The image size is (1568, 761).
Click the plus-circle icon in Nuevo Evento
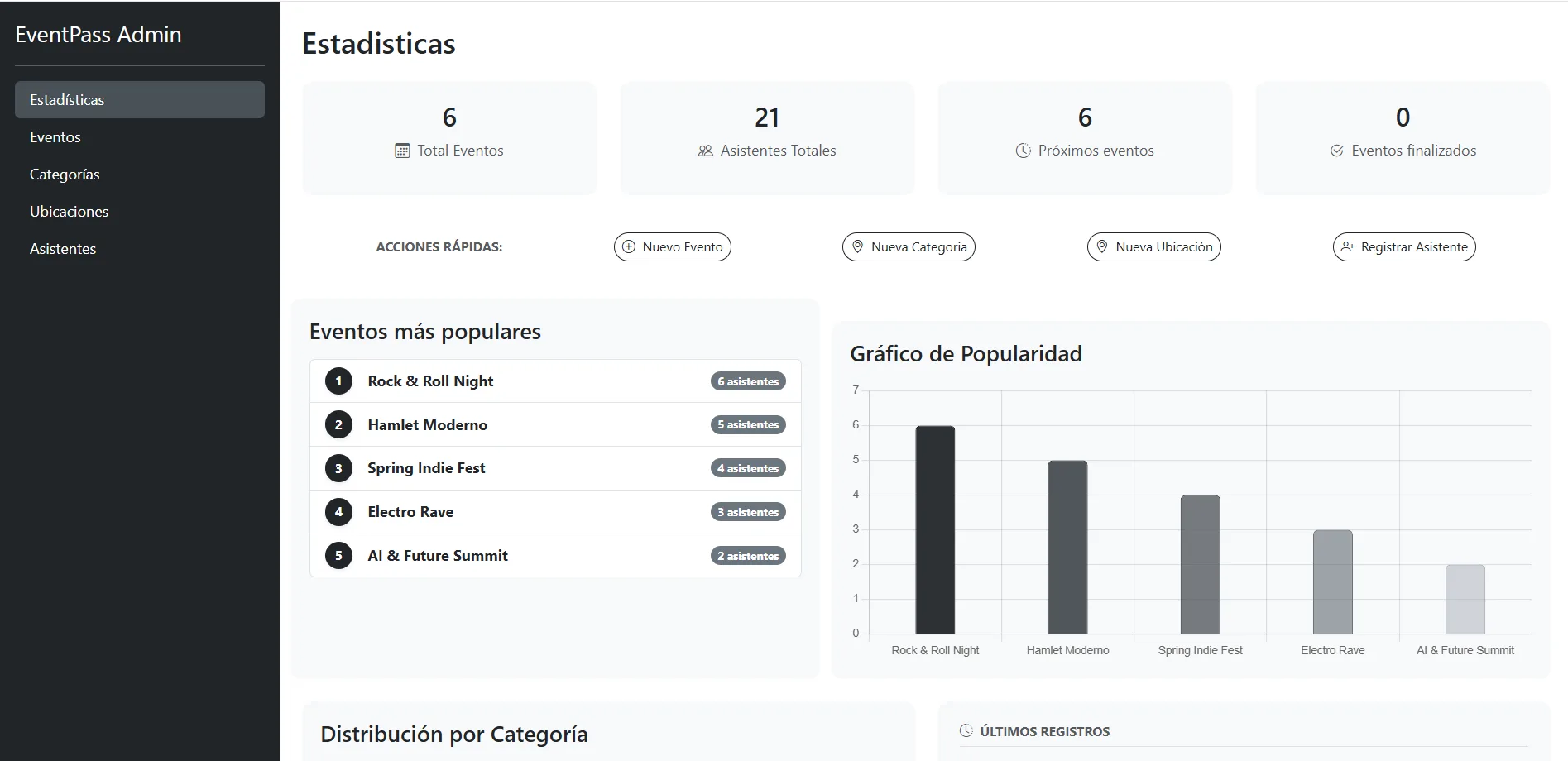point(629,246)
